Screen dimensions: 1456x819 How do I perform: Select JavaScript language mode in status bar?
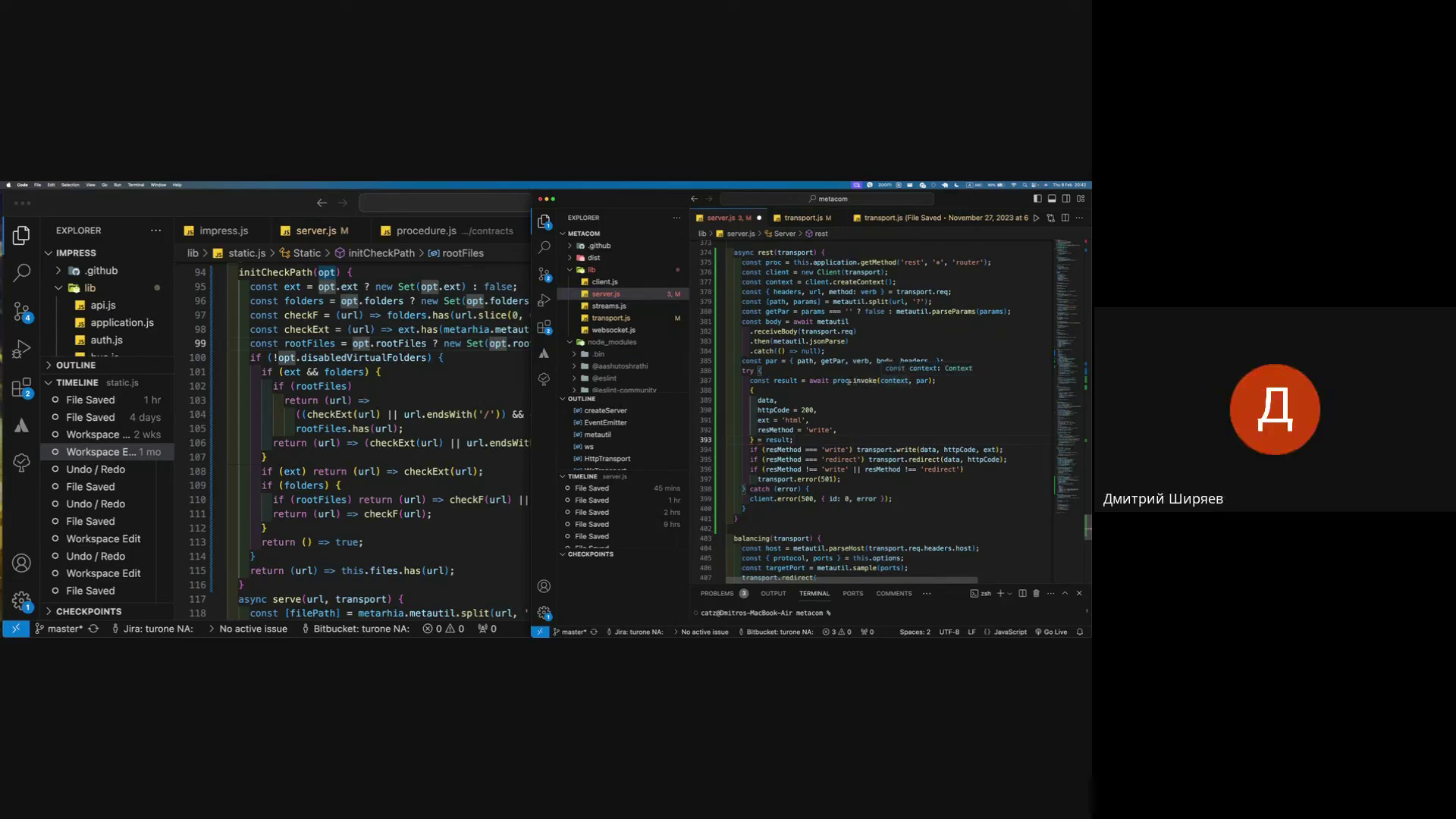tap(1009, 632)
